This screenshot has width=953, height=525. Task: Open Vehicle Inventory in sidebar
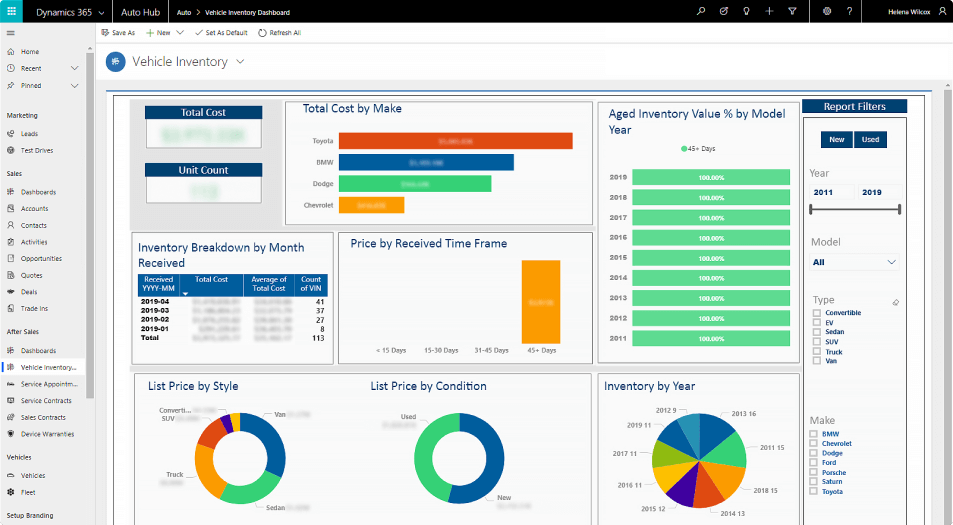point(43,368)
